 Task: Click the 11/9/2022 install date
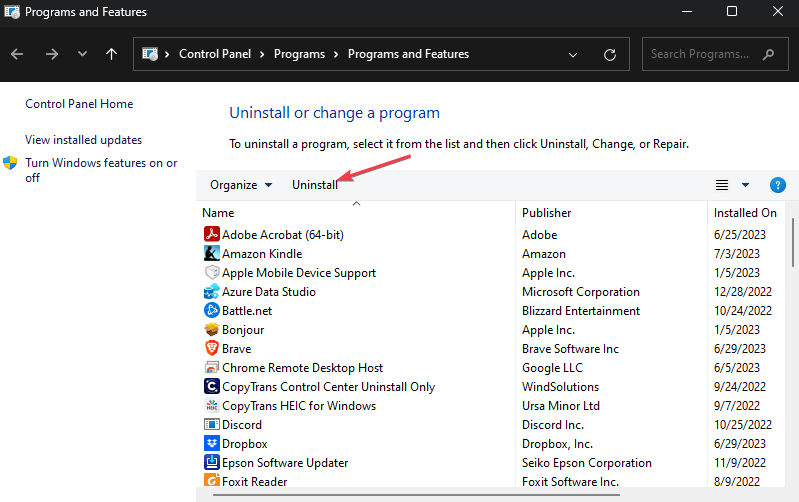[x=739, y=463]
